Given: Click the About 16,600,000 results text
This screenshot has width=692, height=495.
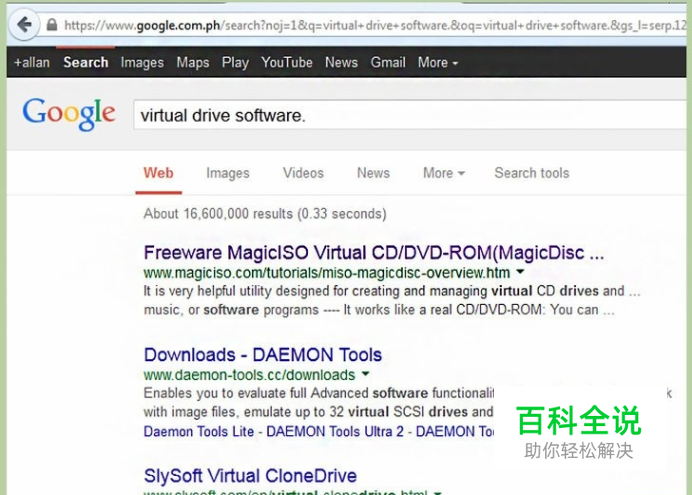Looking at the screenshot, I should [x=265, y=214].
